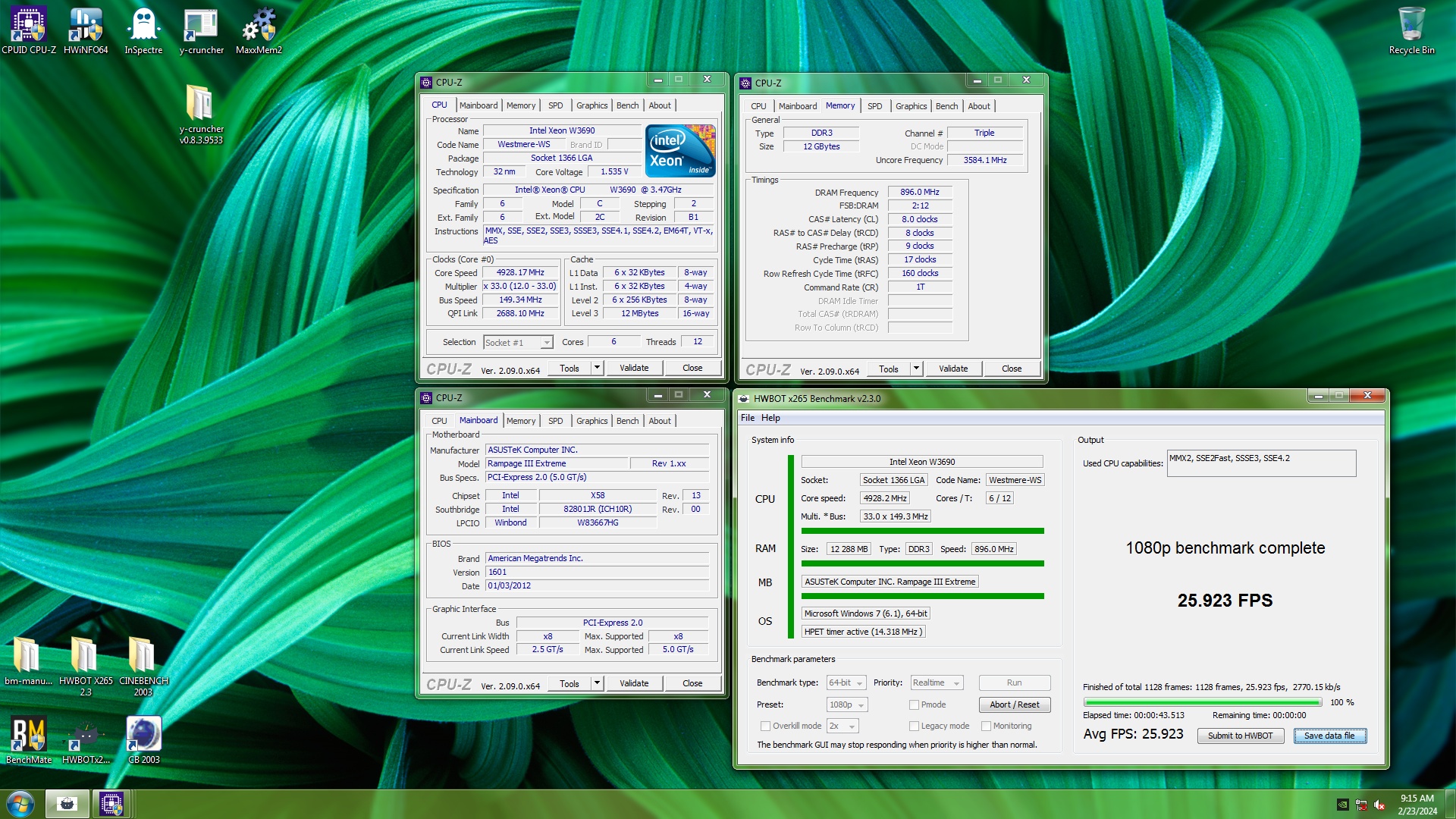Open the HWBOT X265 2.3 folder
The image size is (1456, 819).
86,667
